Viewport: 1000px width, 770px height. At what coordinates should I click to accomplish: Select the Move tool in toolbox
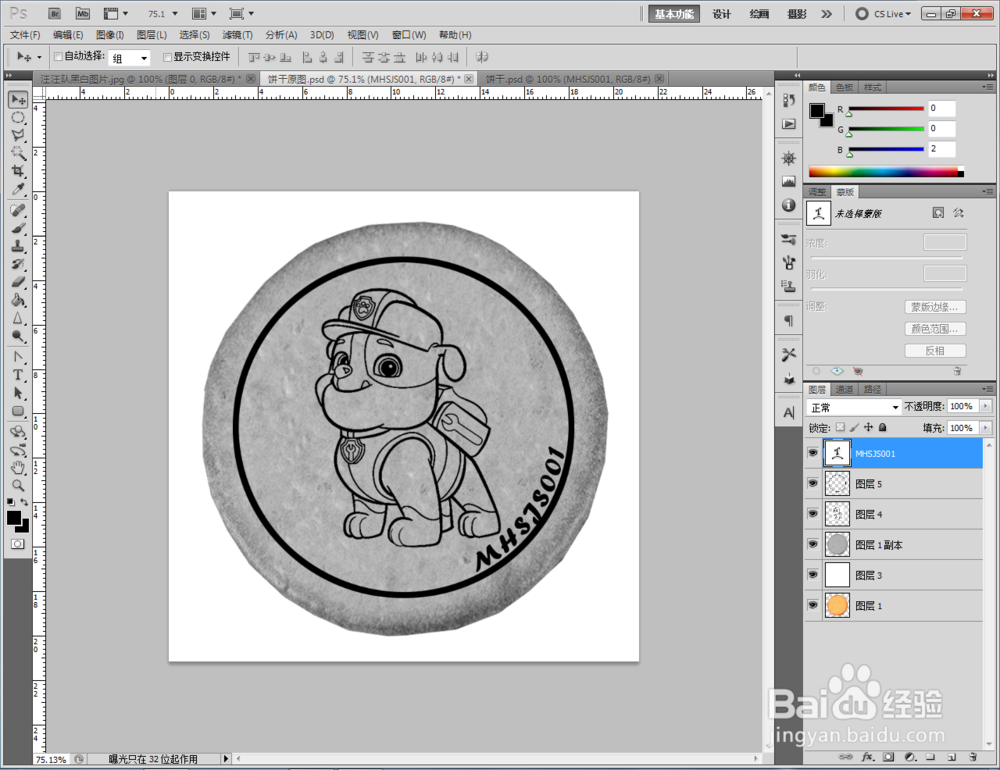click(18, 100)
